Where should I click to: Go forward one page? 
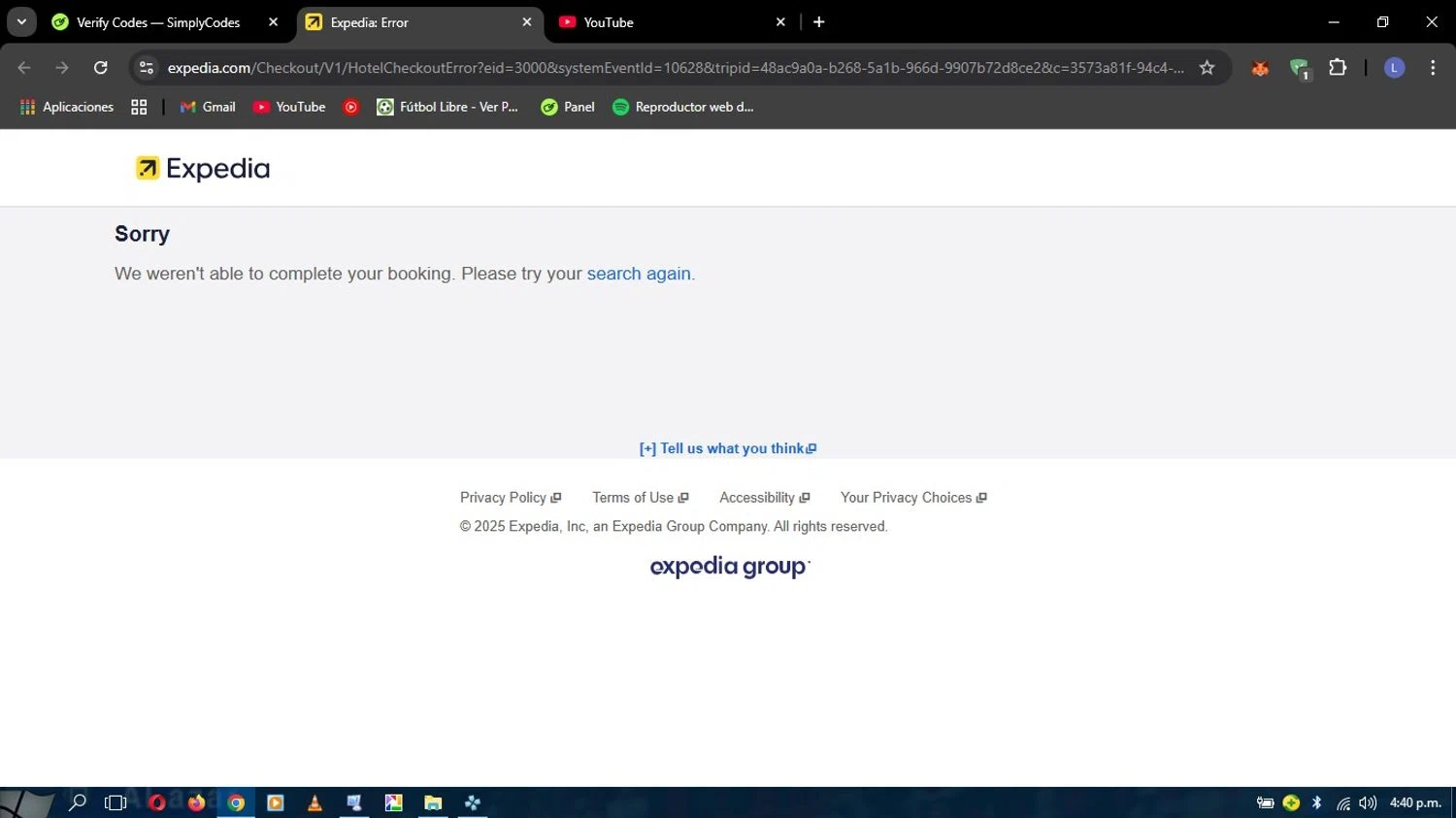pyautogui.click(x=62, y=68)
